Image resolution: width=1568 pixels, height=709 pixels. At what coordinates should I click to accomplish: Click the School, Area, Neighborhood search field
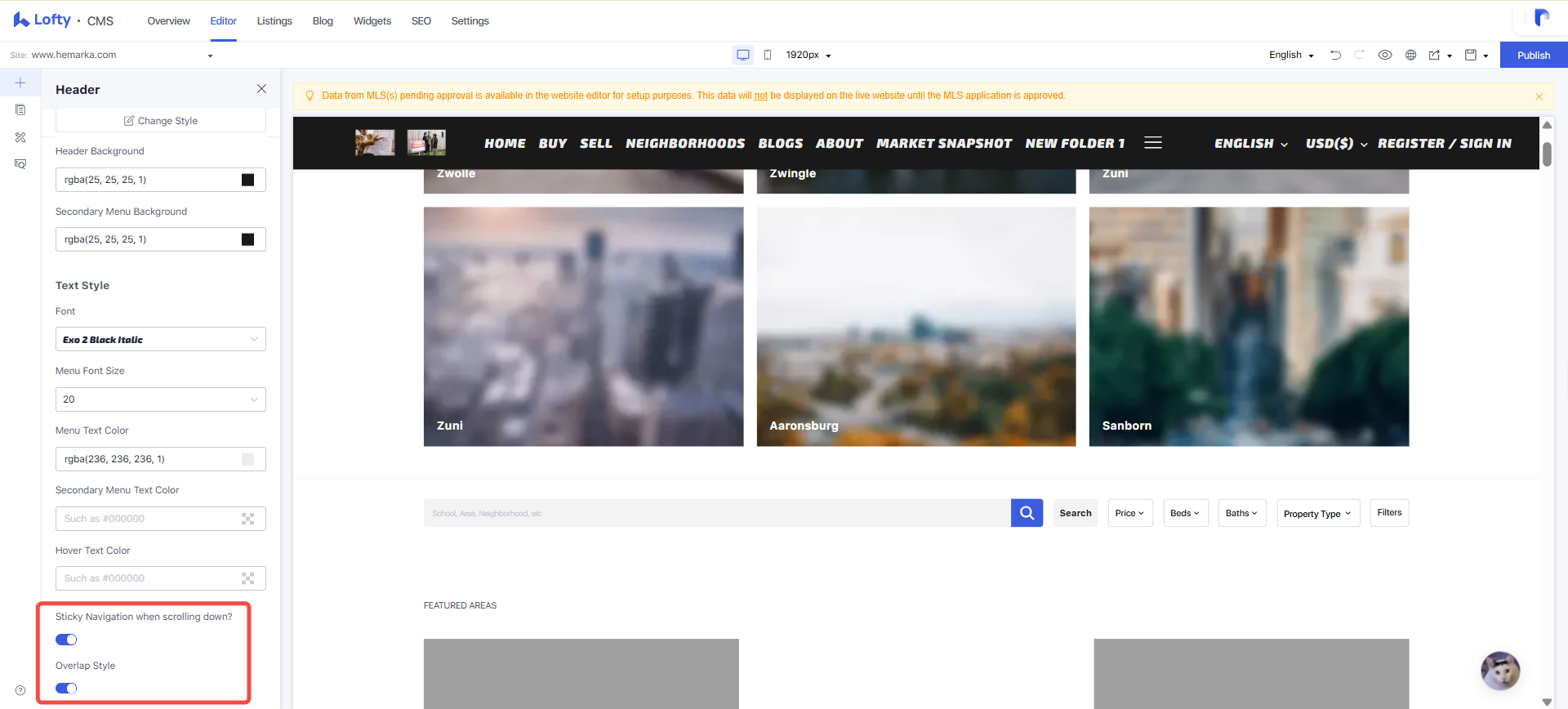[717, 513]
